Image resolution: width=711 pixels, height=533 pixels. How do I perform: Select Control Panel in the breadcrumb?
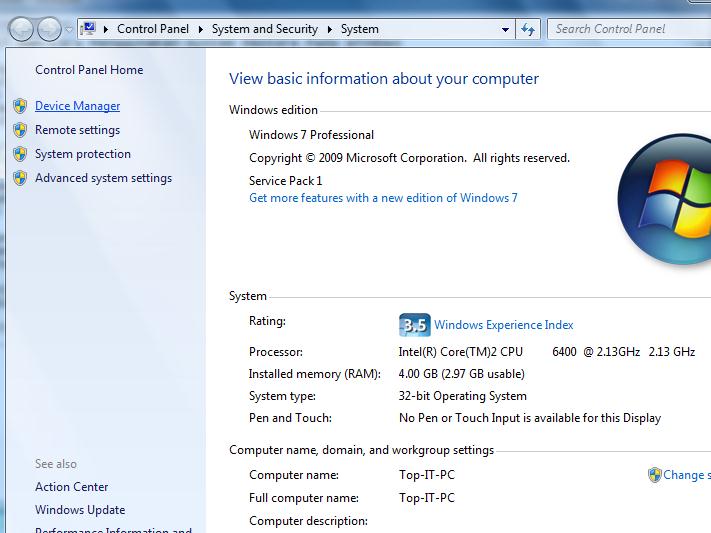[x=153, y=29]
